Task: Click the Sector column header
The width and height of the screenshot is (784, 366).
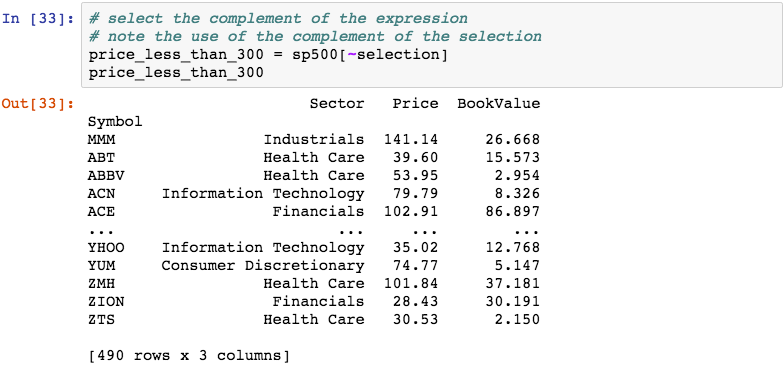Action: [x=337, y=104]
